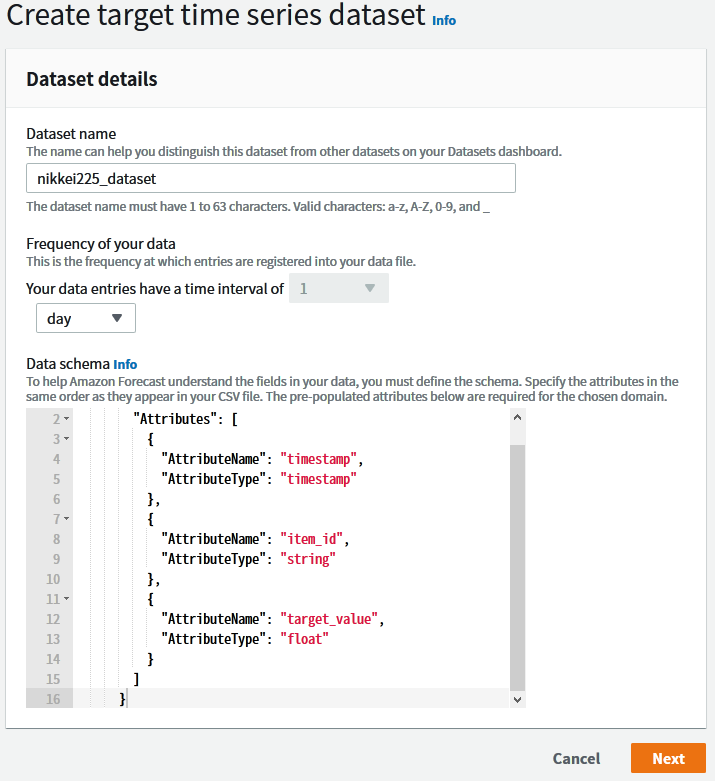Collapse the timestamp object fold on line 3
The width and height of the screenshot is (715, 781).
[x=66, y=439]
